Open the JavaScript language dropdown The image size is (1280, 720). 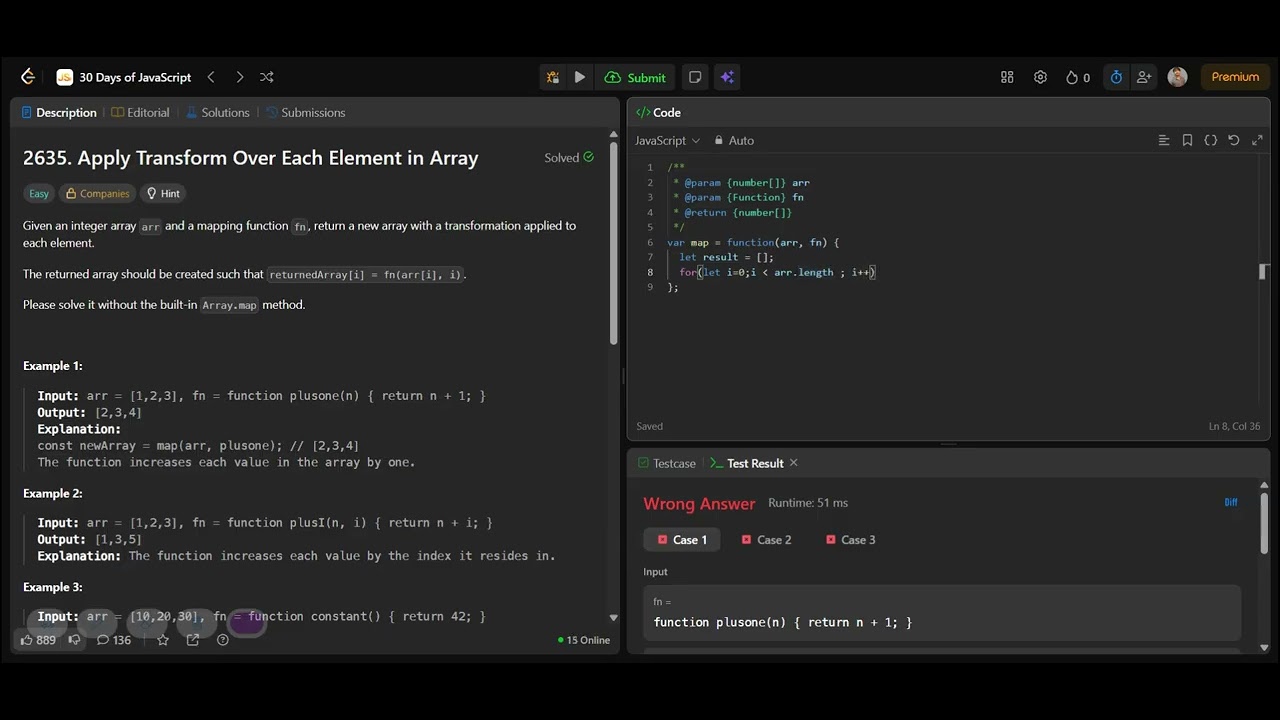click(x=667, y=140)
